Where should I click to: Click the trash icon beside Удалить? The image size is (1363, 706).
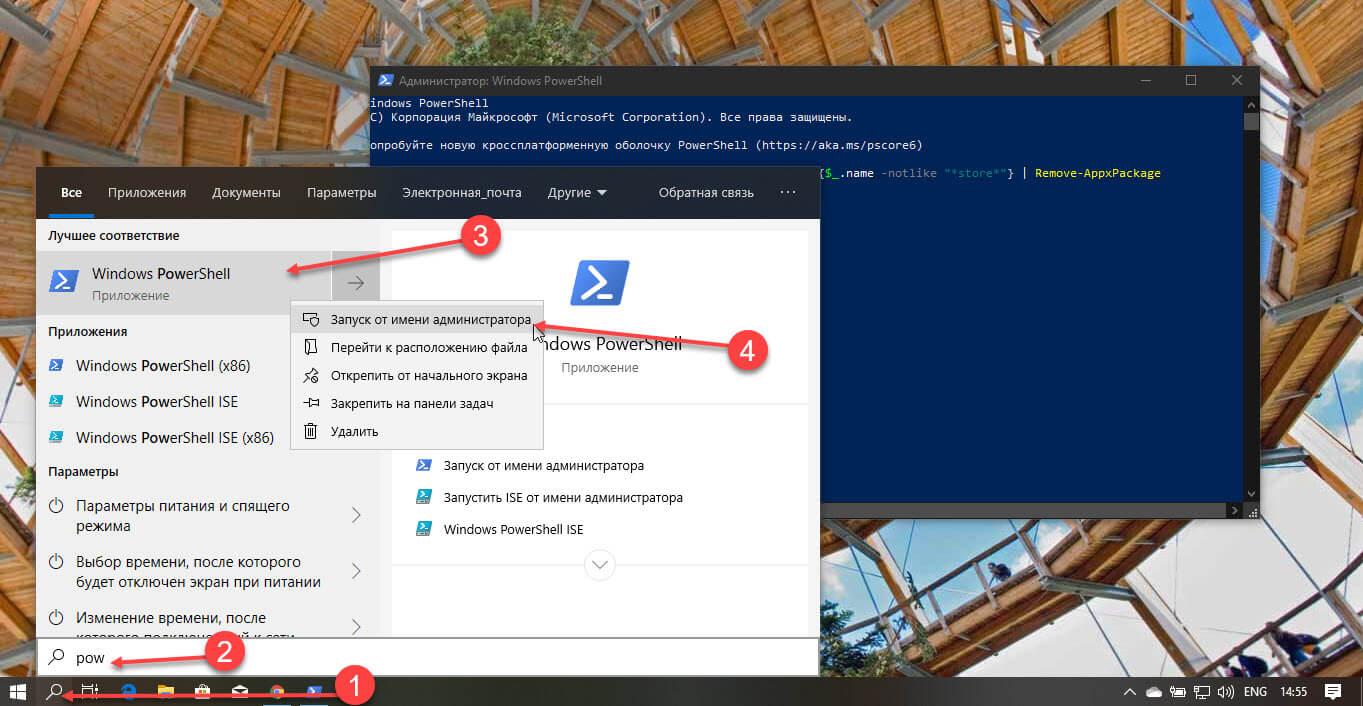(x=311, y=432)
